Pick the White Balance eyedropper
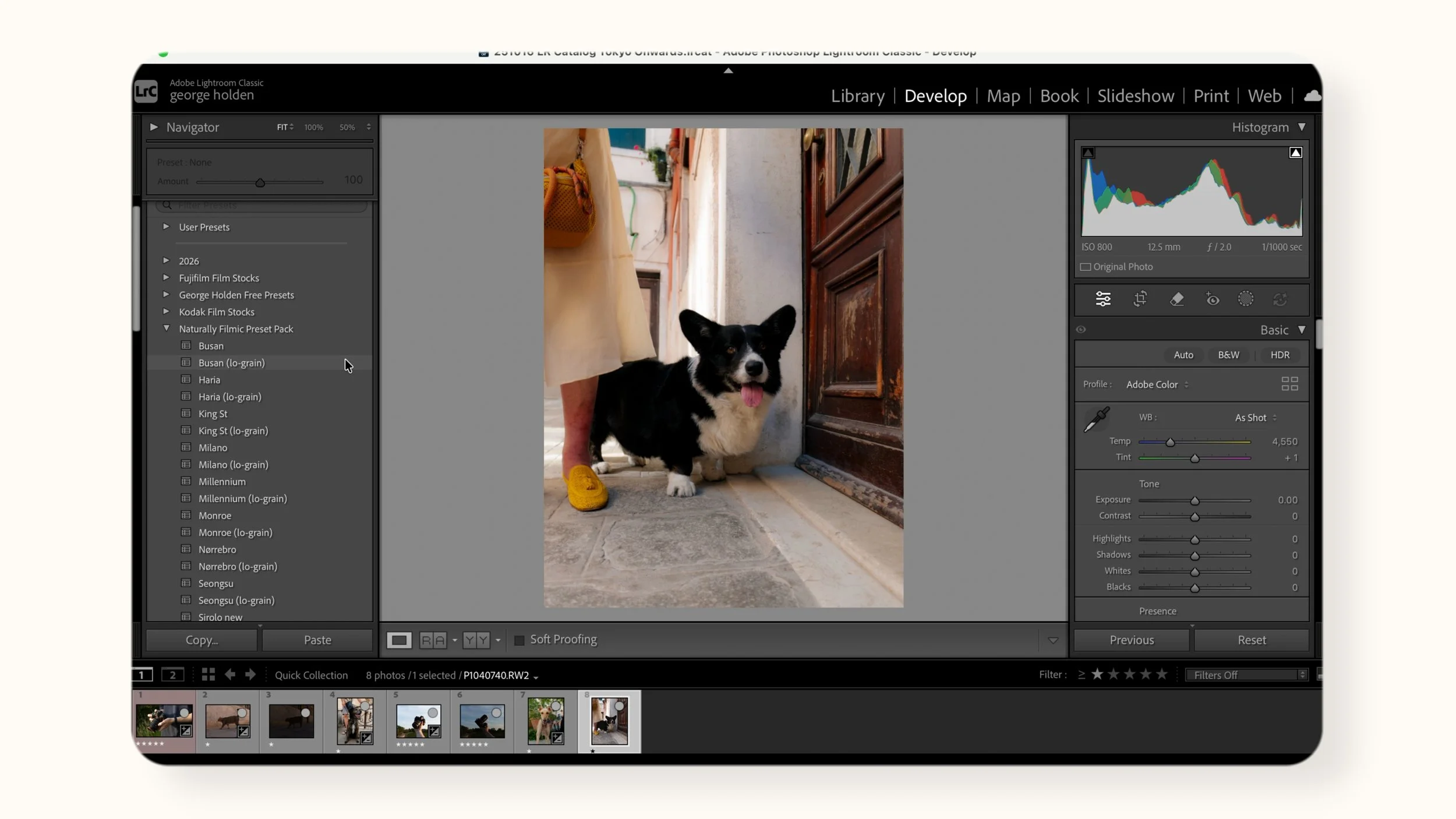 1096,419
